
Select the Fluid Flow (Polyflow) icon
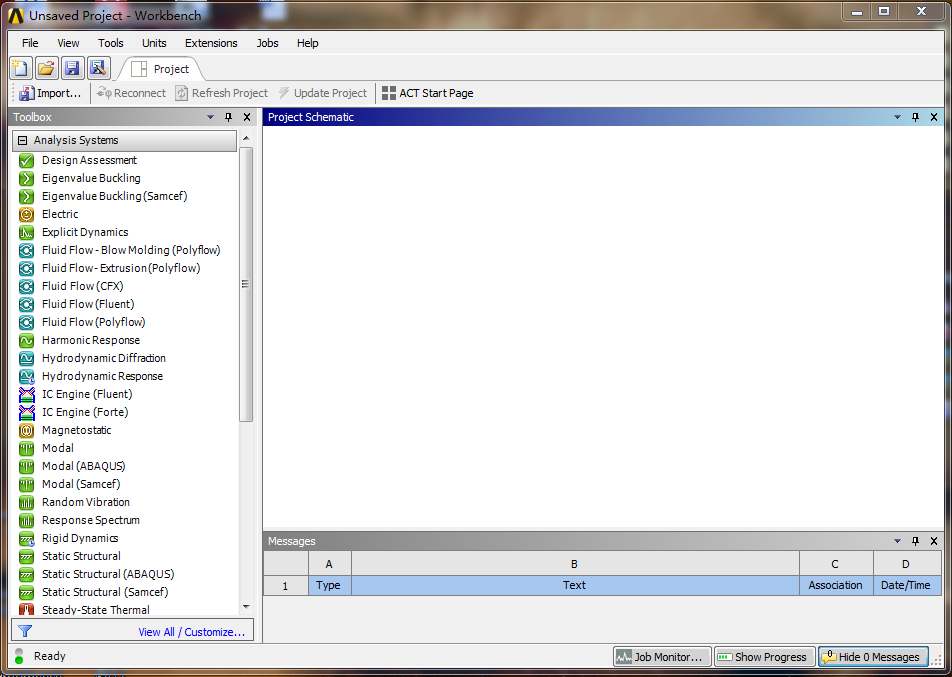(x=26, y=322)
